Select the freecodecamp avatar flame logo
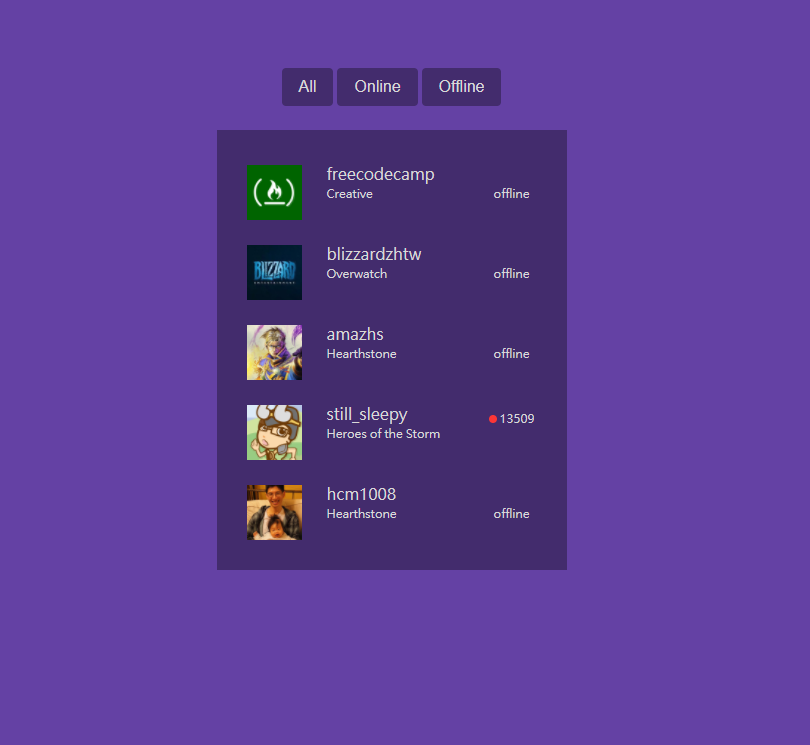Image resolution: width=810 pixels, height=745 pixels. click(x=274, y=192)
